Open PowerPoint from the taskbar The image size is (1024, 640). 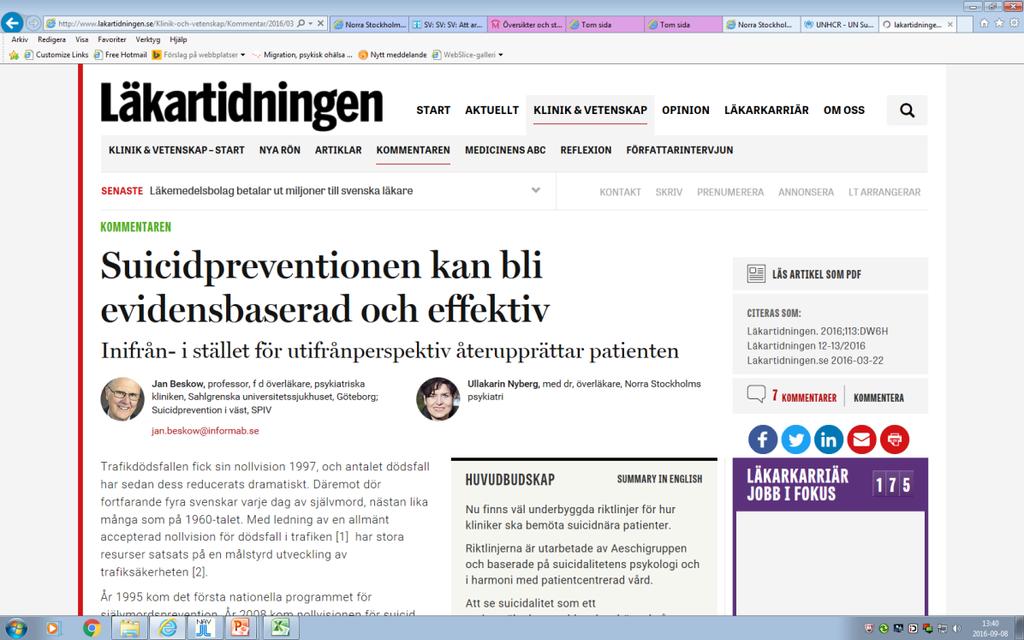coord(239,628)
